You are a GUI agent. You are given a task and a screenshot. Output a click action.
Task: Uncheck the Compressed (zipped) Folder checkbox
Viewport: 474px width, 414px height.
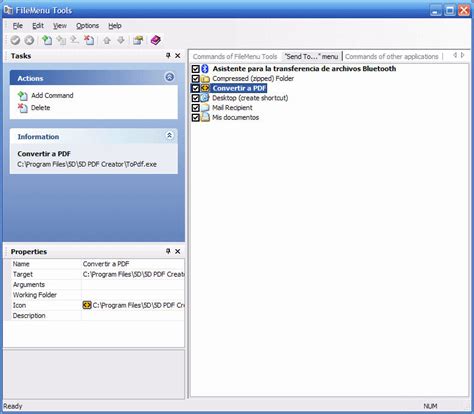click(x=196, y=79)
